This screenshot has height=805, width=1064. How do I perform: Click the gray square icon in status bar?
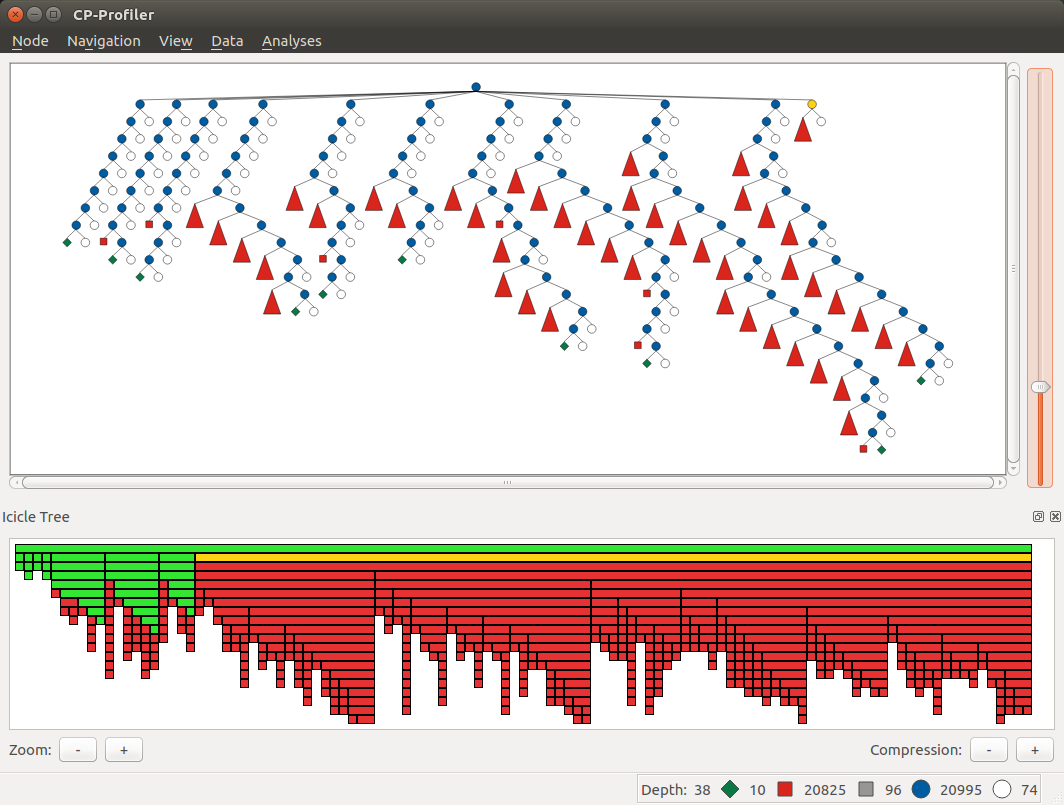[x=866, y=789]
